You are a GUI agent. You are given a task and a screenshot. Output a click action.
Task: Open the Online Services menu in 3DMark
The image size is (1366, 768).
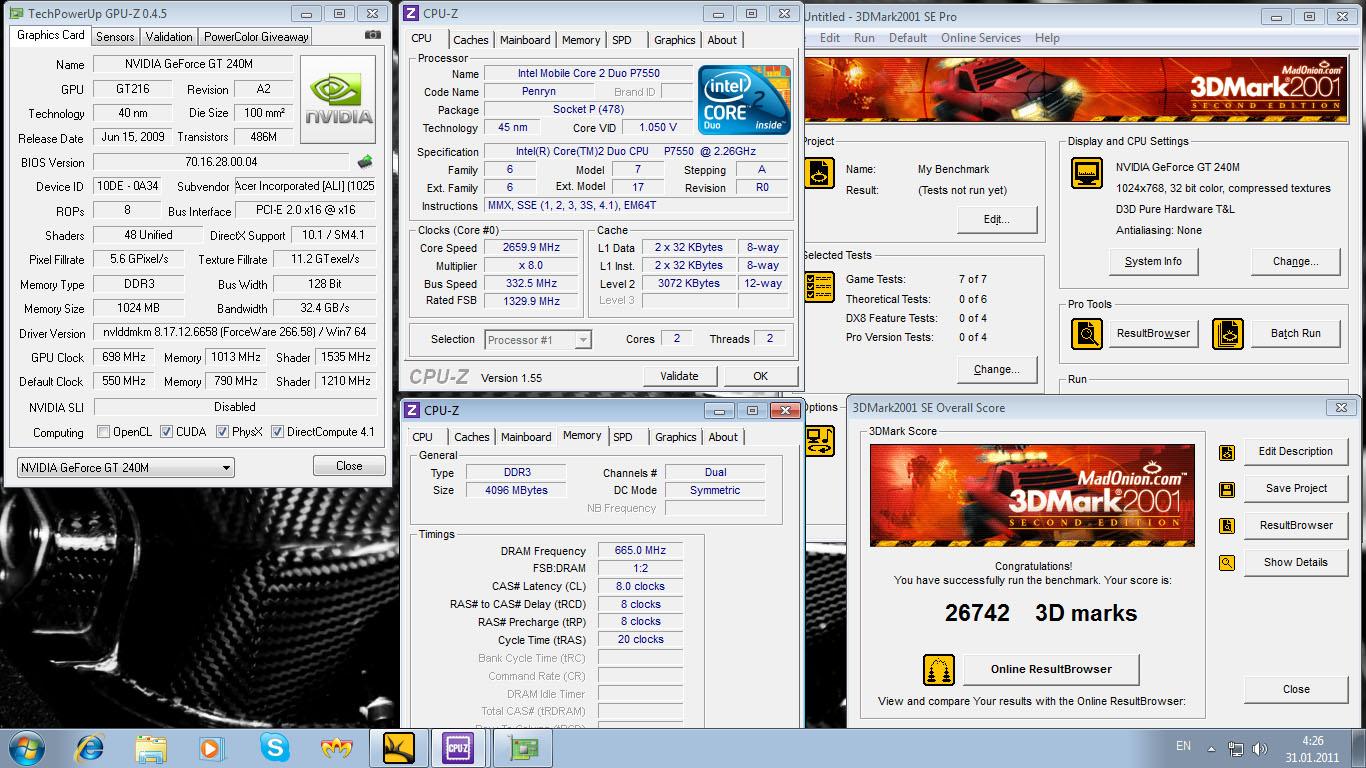pyautogui.click(x=981, y=38)
